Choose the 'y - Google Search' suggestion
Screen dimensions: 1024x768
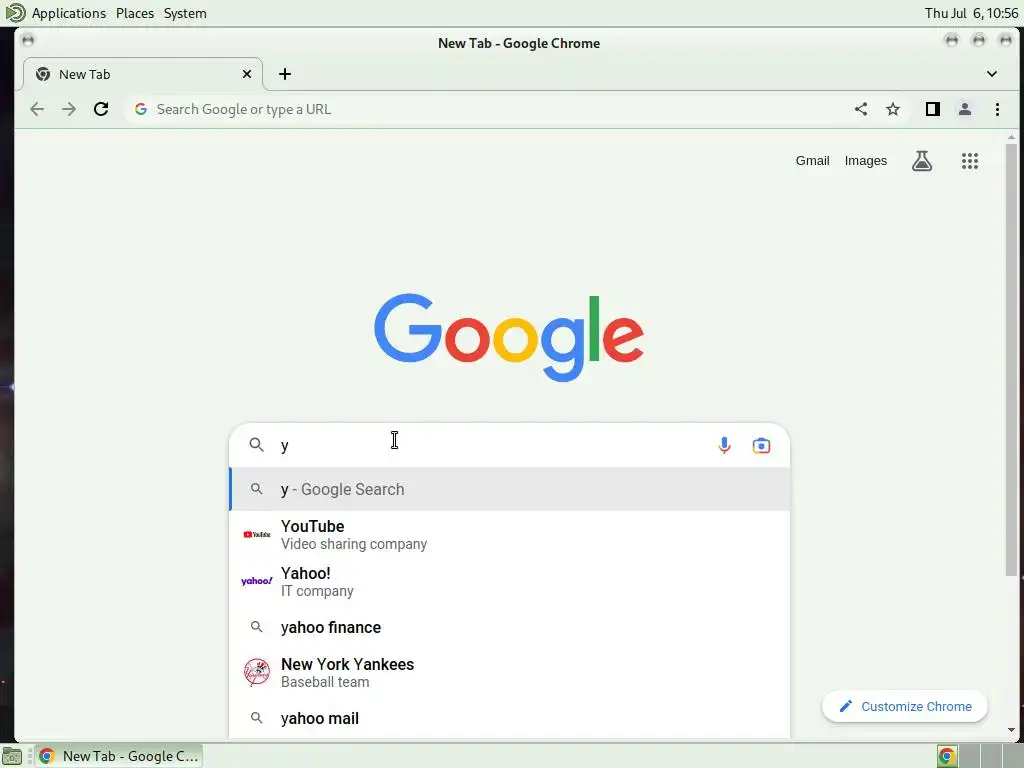tap(509, 489)
